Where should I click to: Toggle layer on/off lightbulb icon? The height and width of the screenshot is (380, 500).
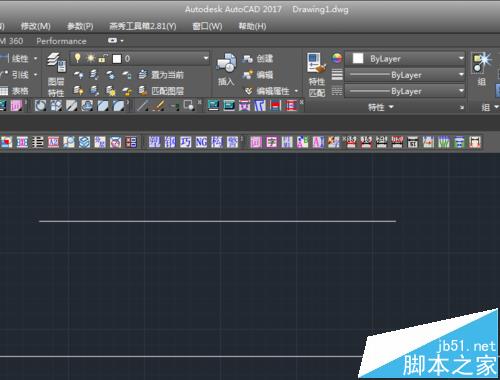(77, 58)
